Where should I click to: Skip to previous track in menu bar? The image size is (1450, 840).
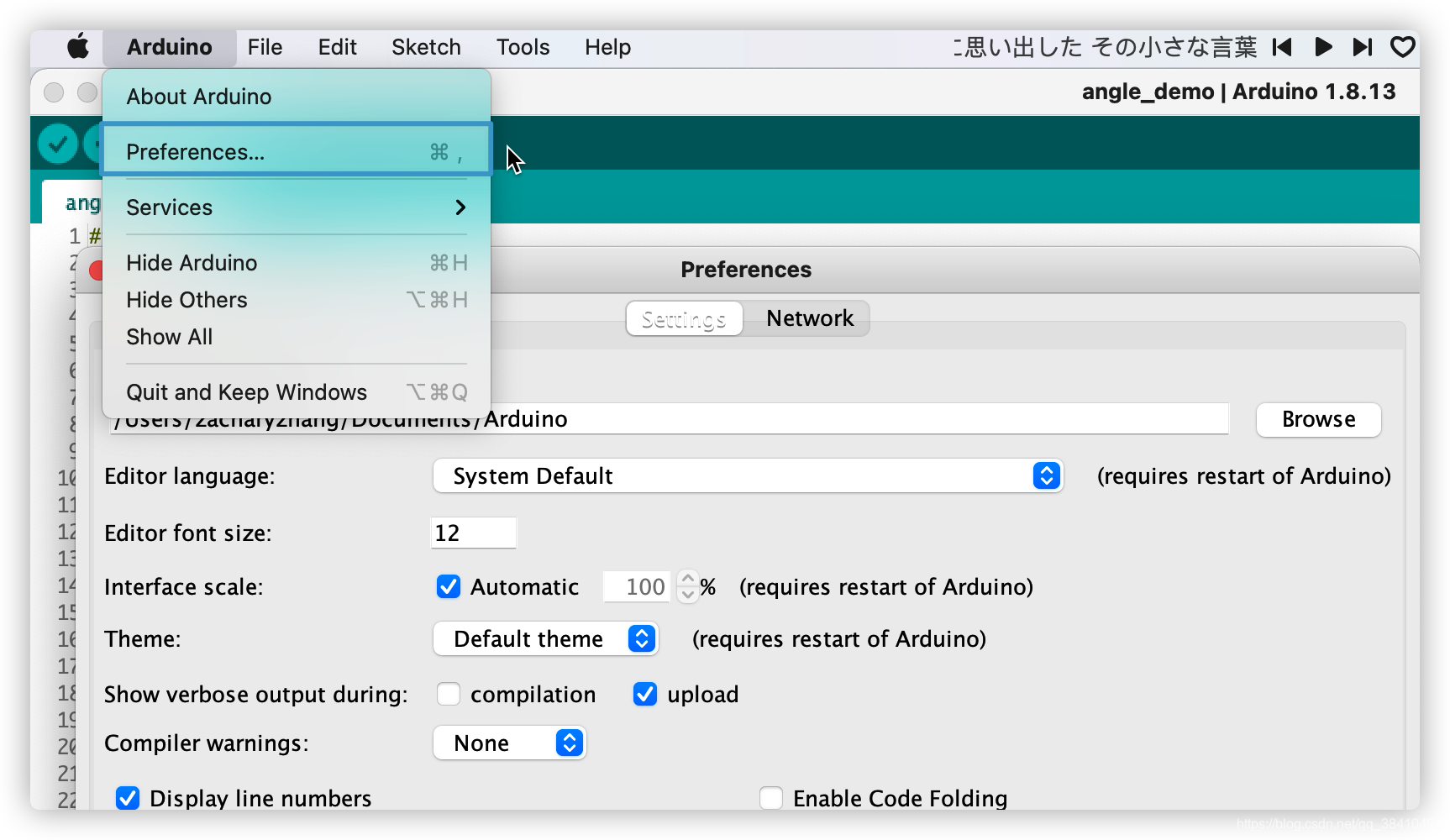[1282, 47]
